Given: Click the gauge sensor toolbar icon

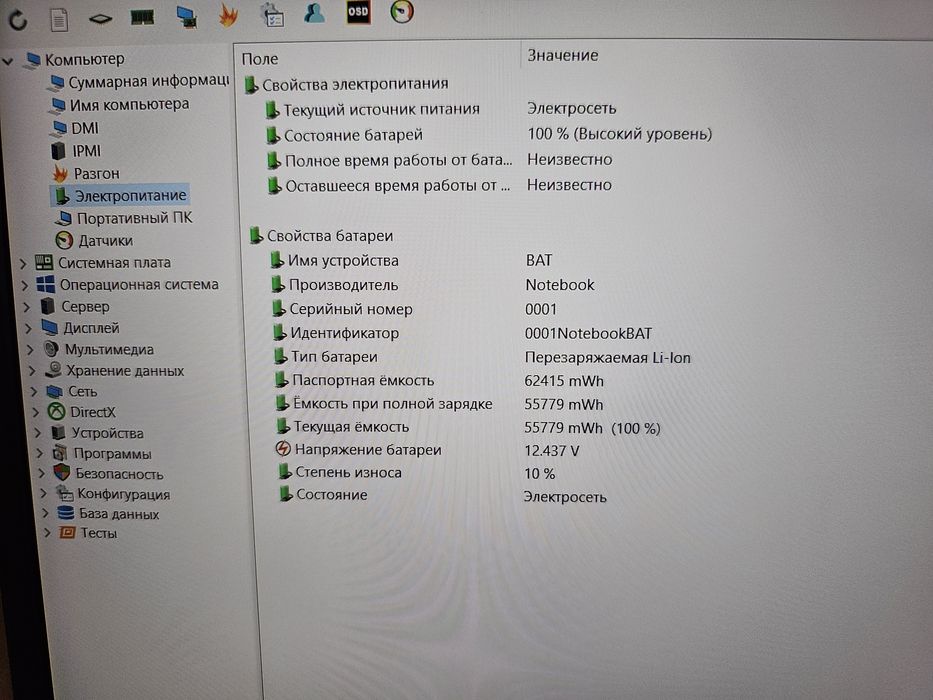Looking at the screenshot, I should coord(402,11).
